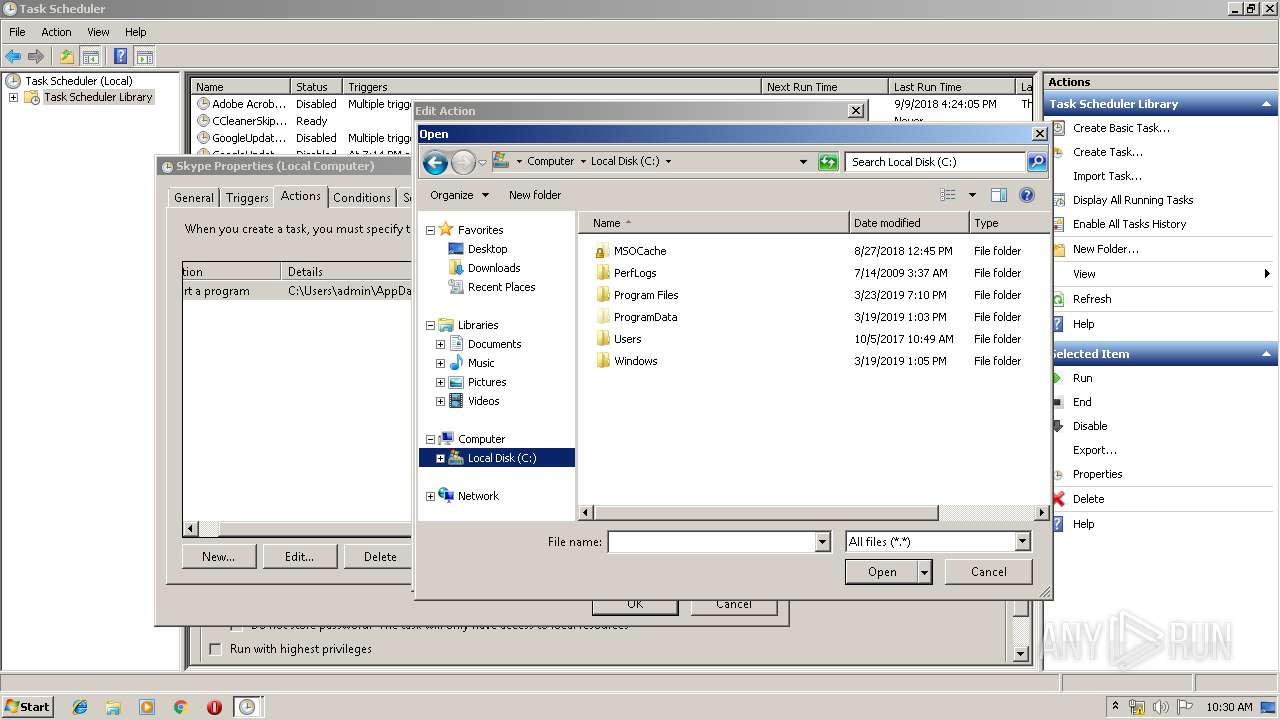
Task: Collapse the Favorites group
Action: (431, 230)
